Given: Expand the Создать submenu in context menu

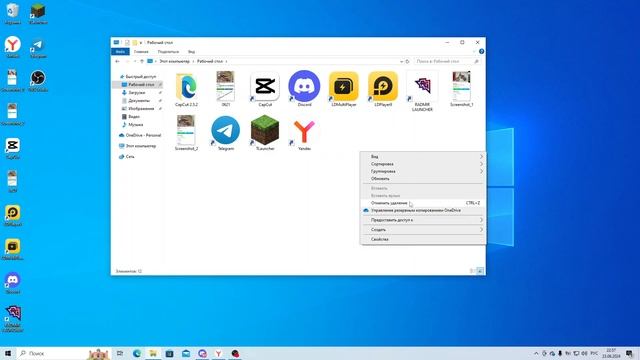Looking at the screenshot, I should 423,230.
